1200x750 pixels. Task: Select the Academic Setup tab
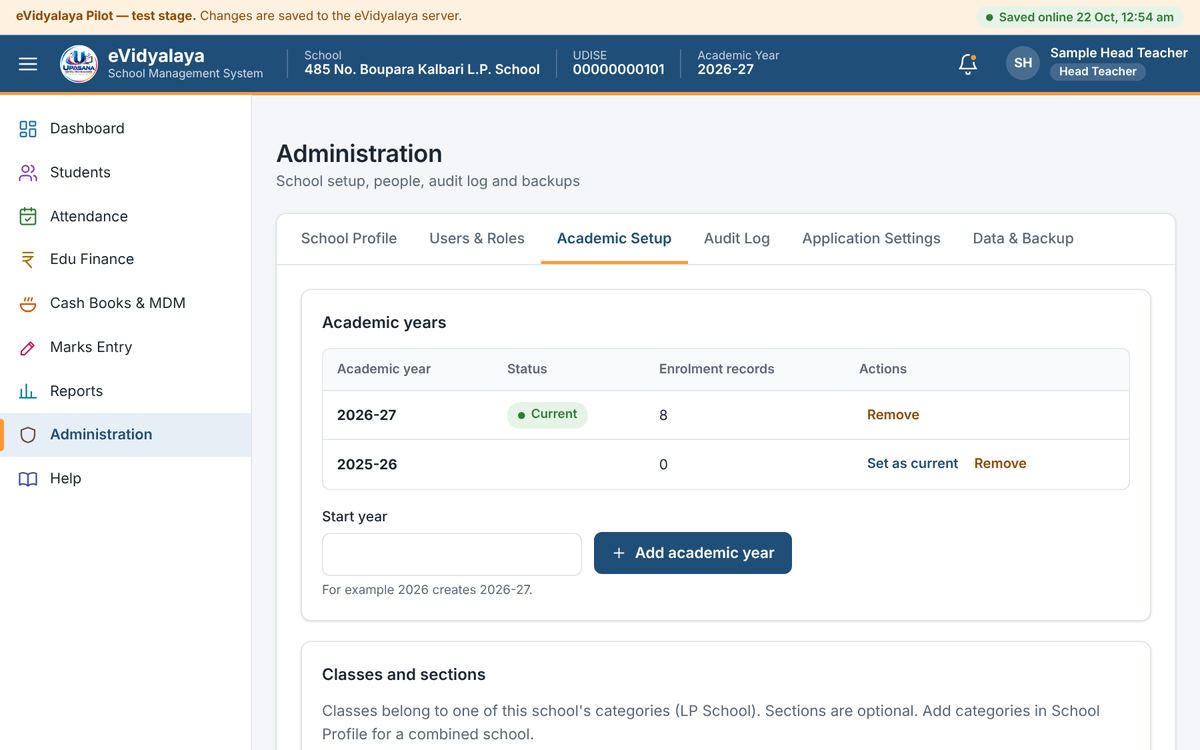point(614,239)
